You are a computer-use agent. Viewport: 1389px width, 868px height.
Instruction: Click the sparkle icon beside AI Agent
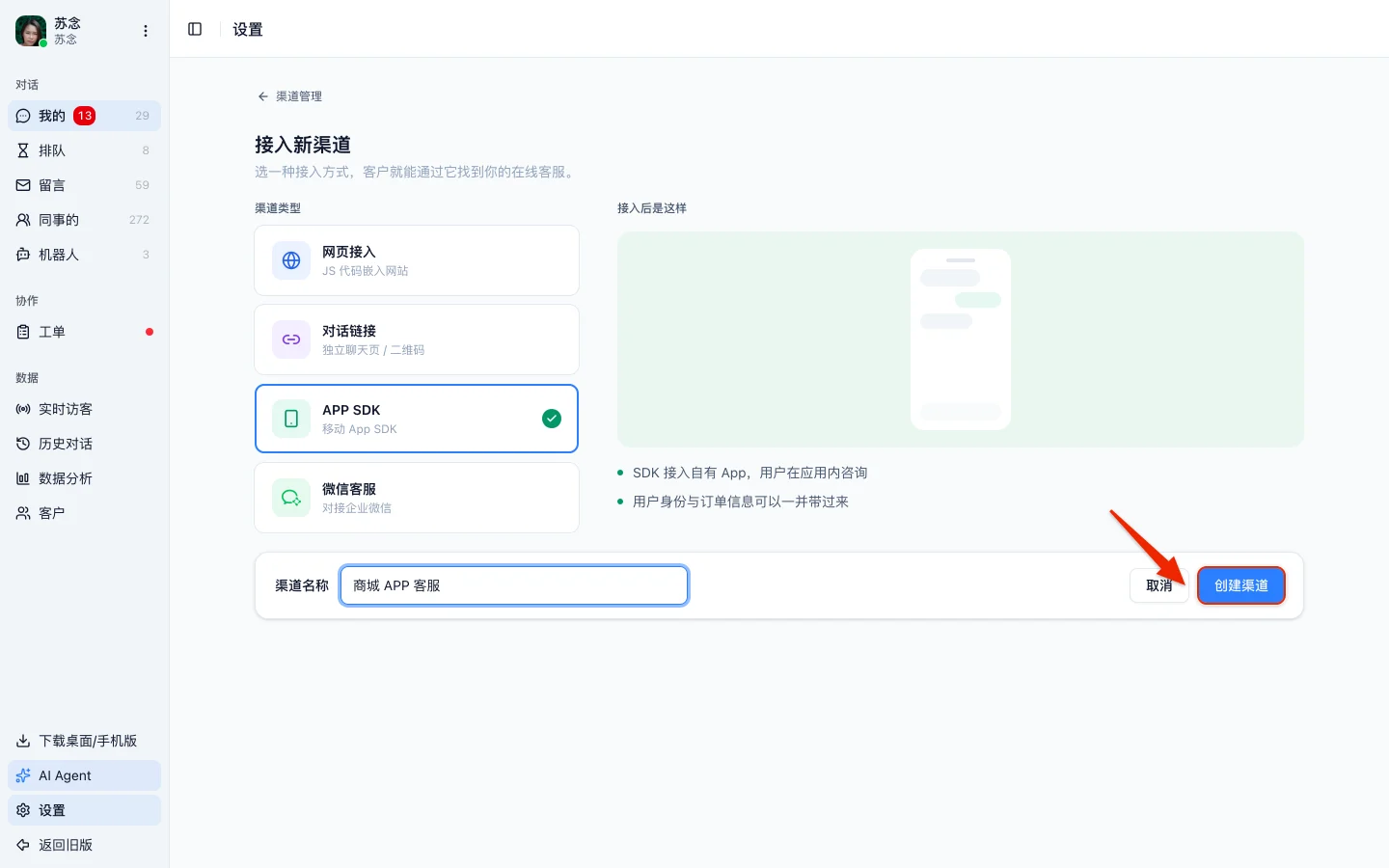(x=23, y=775)
